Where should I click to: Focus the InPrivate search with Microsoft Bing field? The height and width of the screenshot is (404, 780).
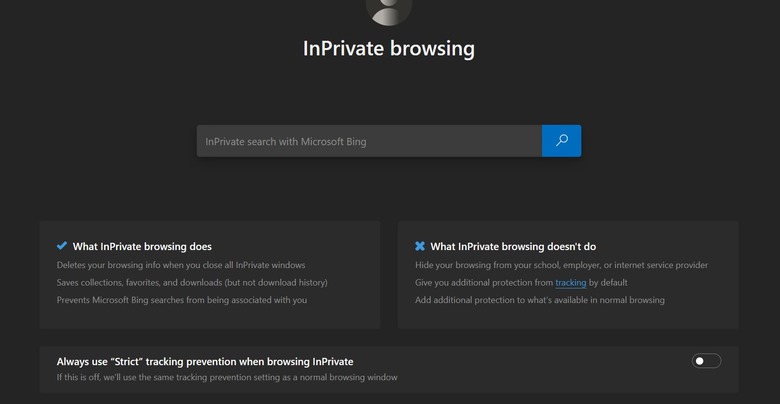(x=369, y=141)
